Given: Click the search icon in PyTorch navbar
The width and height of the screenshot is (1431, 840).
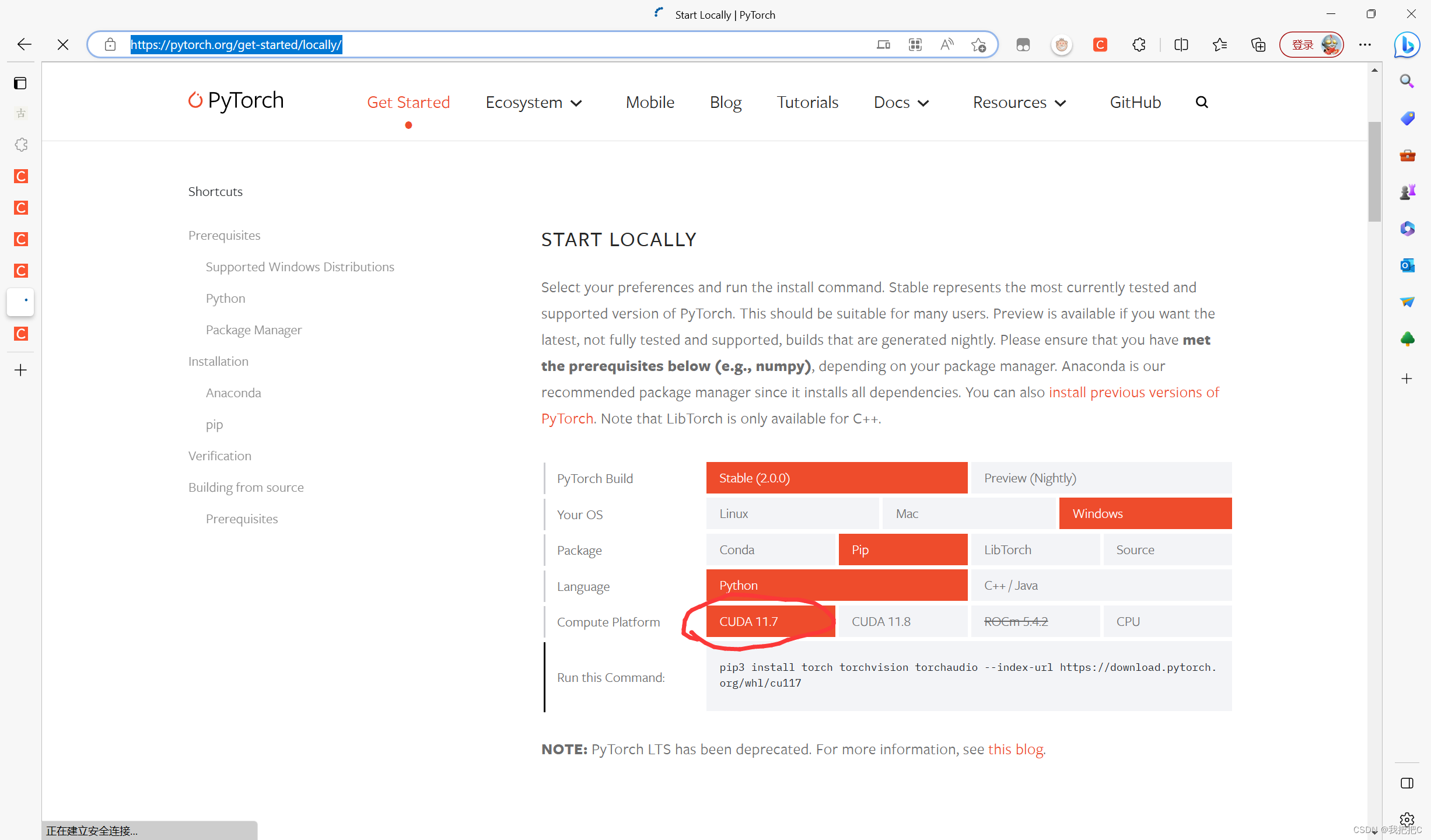Looking at the screenshot, I should click(x=1201, y=102).
